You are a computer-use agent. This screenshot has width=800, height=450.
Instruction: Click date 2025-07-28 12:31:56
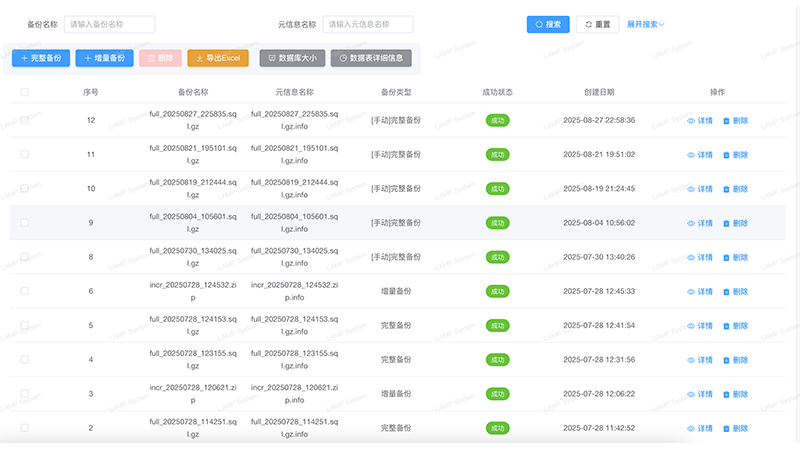599,360
